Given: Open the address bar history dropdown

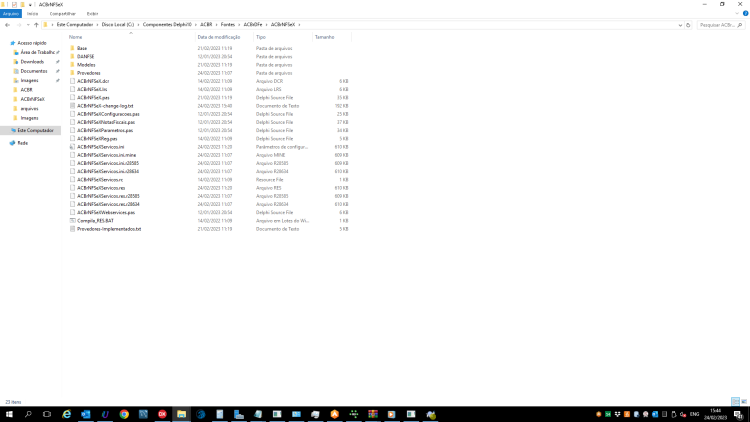Looking at the screenshot, I should click(680, 25).
